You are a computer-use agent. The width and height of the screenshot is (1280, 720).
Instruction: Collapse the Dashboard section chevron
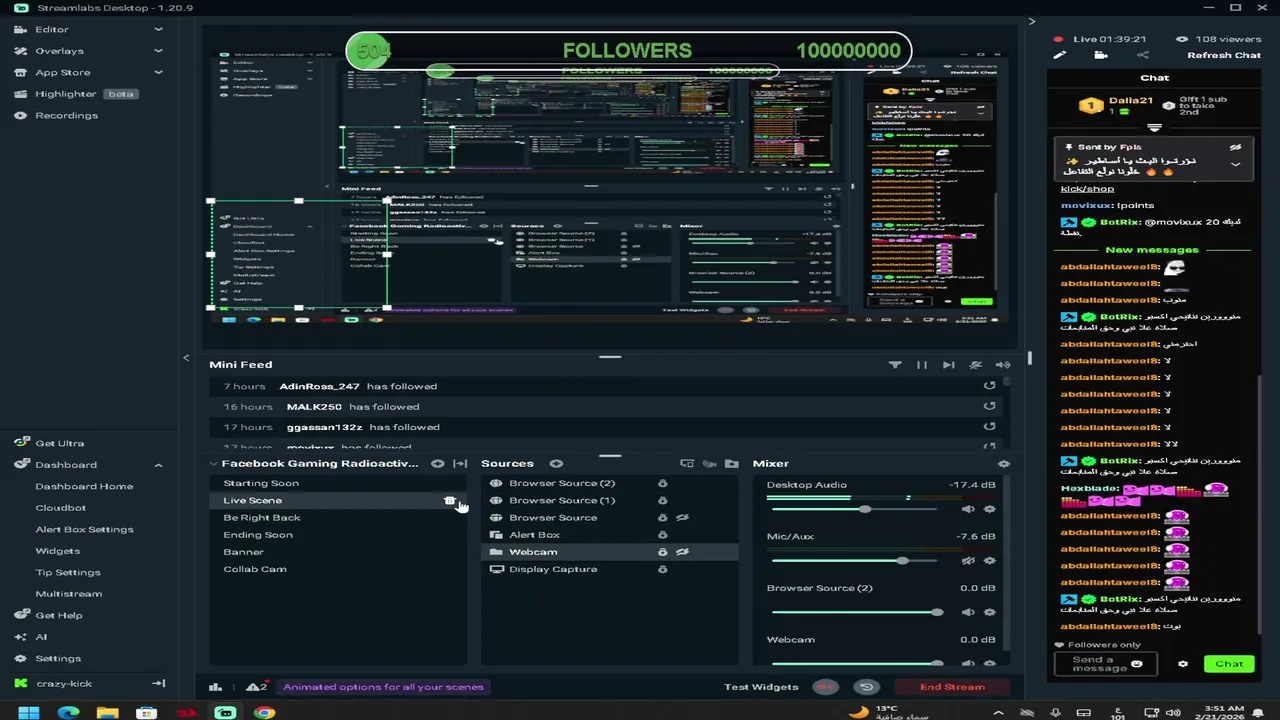click(158, 465)
